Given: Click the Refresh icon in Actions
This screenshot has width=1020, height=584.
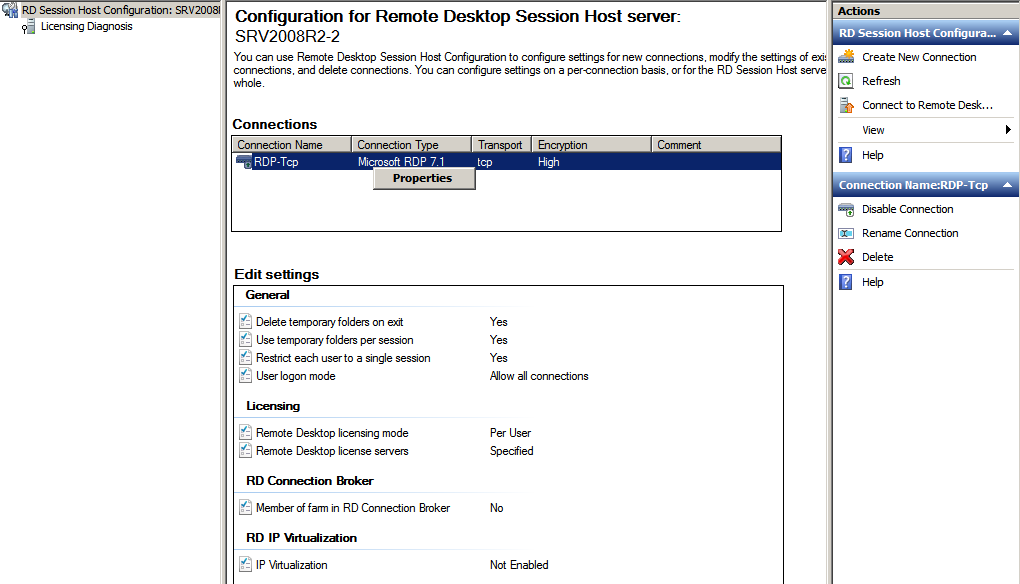Looking at the screenshot, I should pyautogui.click(x=846, y=81).
